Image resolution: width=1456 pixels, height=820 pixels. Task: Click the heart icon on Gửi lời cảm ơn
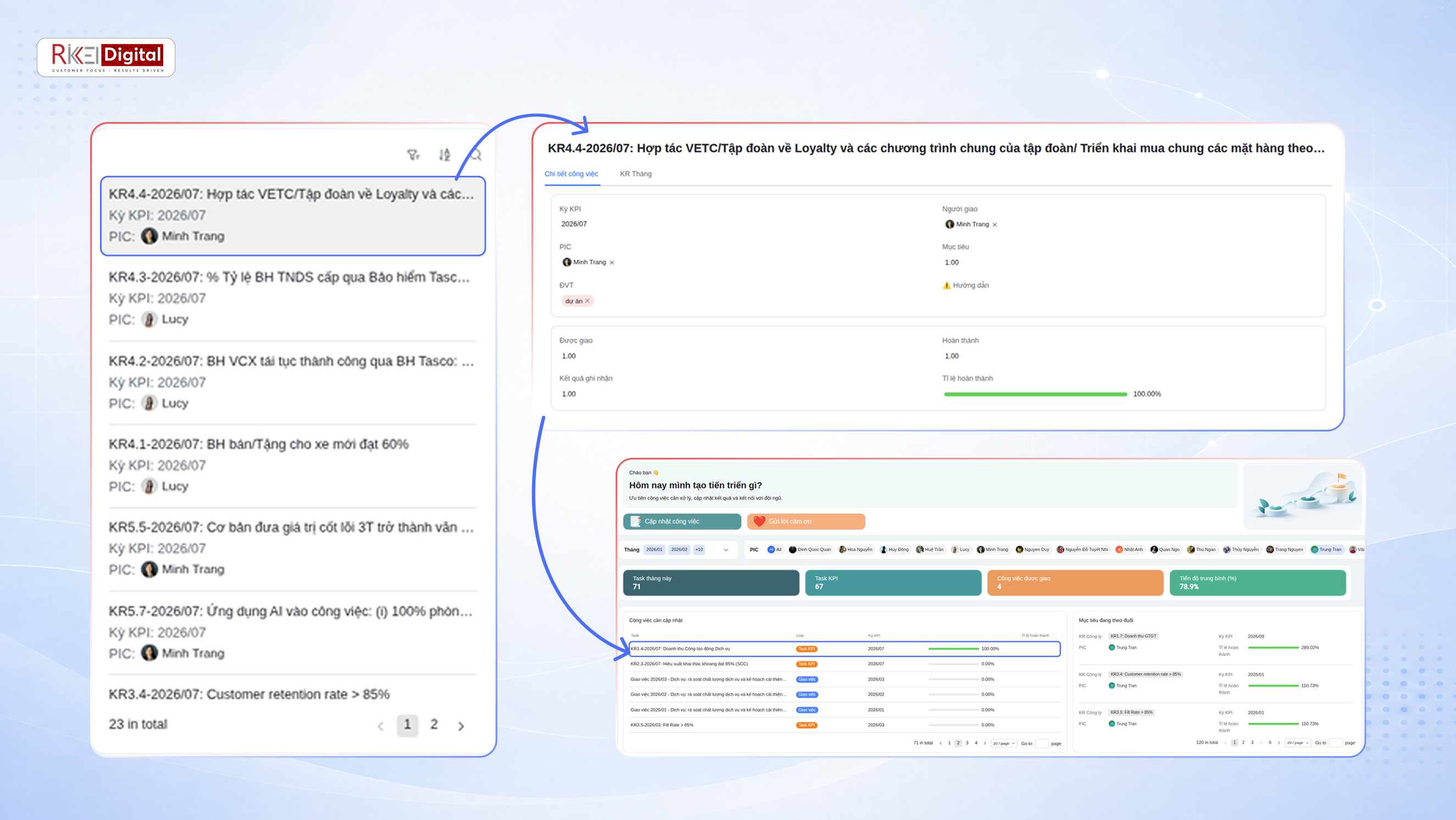coord(759,521)
